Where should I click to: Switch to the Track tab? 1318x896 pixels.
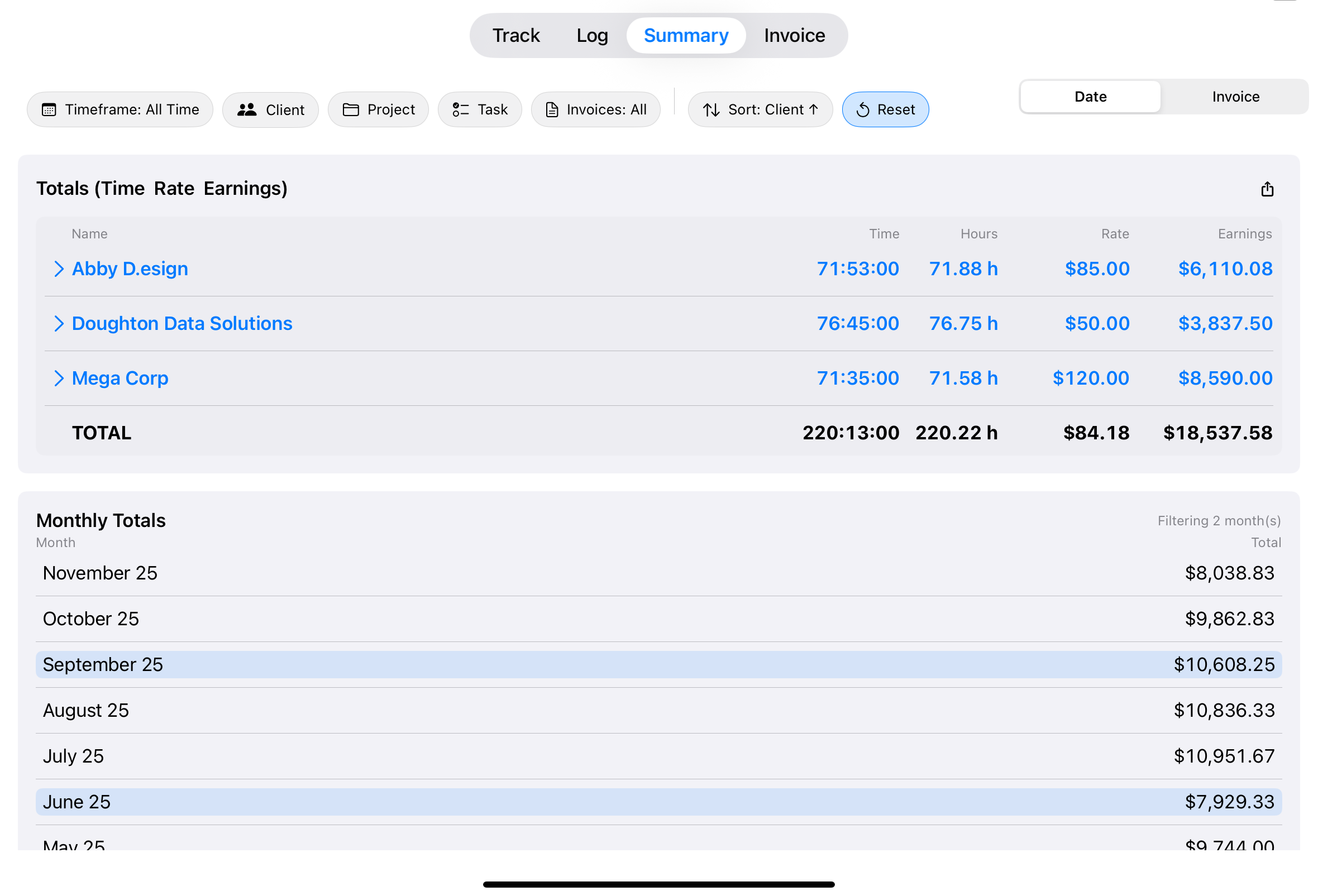[x=515, y=35]
